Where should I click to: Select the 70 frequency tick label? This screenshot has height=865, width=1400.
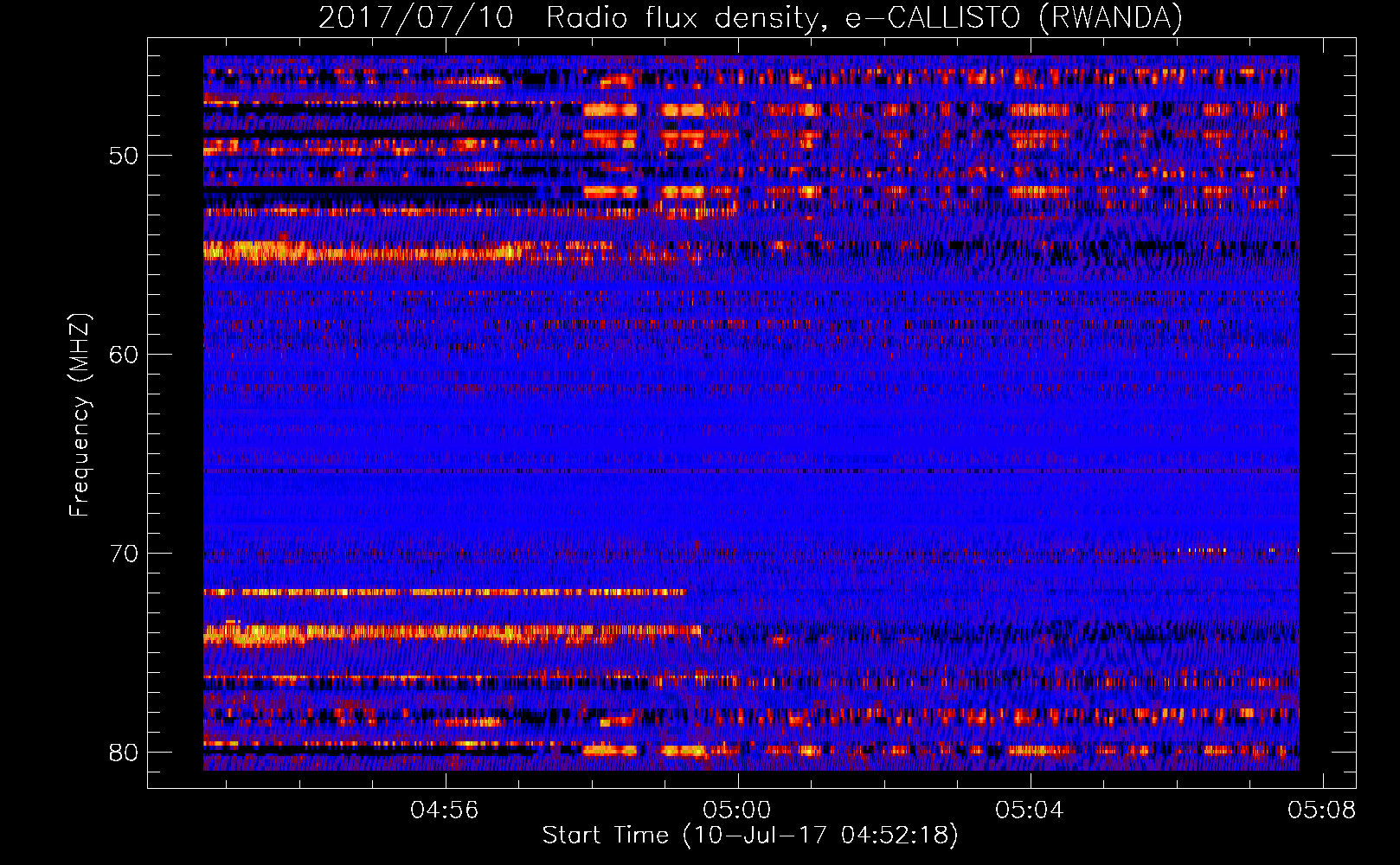point(124,554)
